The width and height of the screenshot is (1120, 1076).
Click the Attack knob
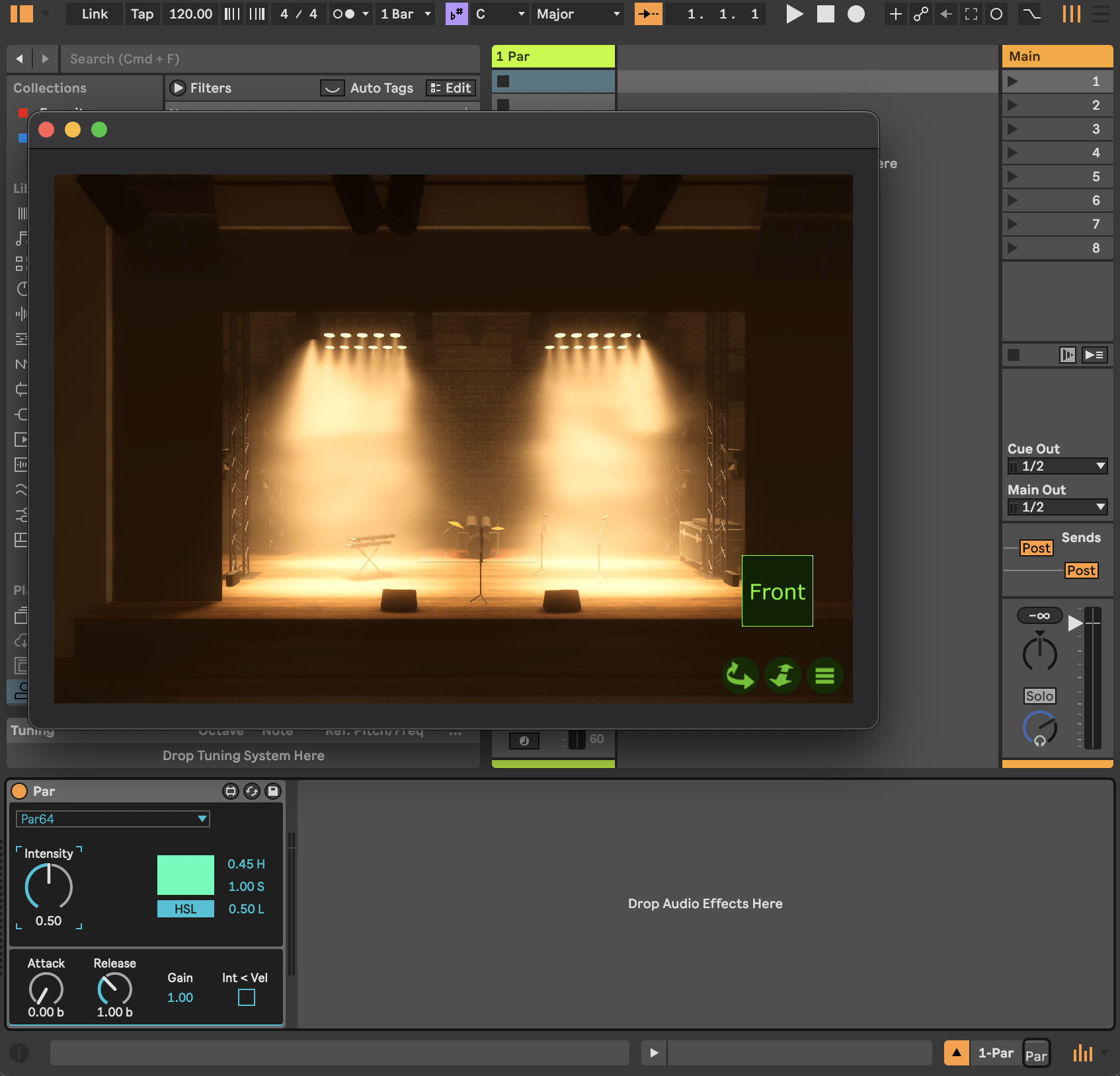46,989
